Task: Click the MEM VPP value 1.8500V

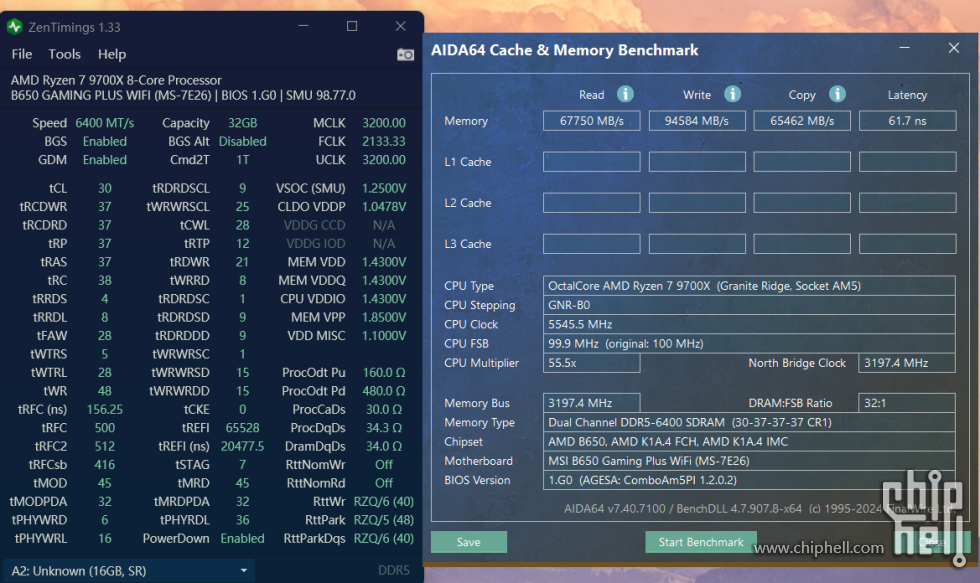Action: pyautogui.click(x=384, y=317)
